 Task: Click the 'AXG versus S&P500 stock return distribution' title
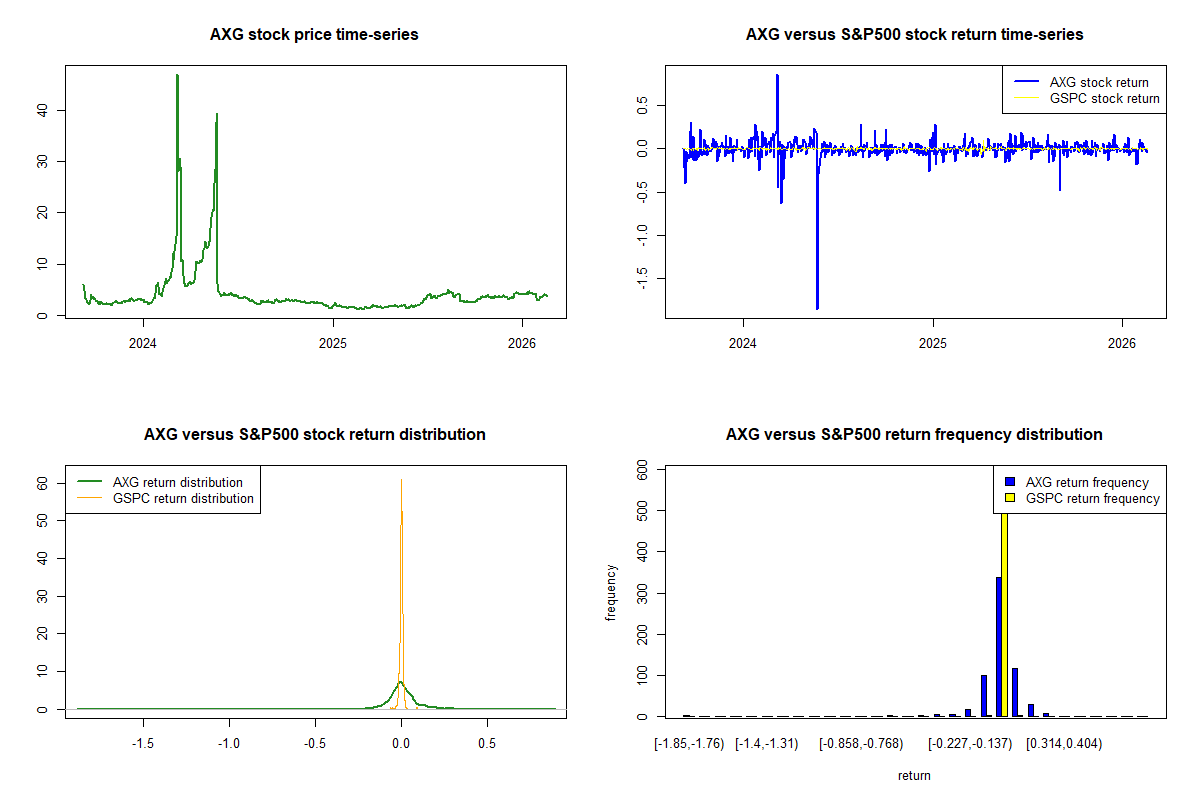click(315, 435)
